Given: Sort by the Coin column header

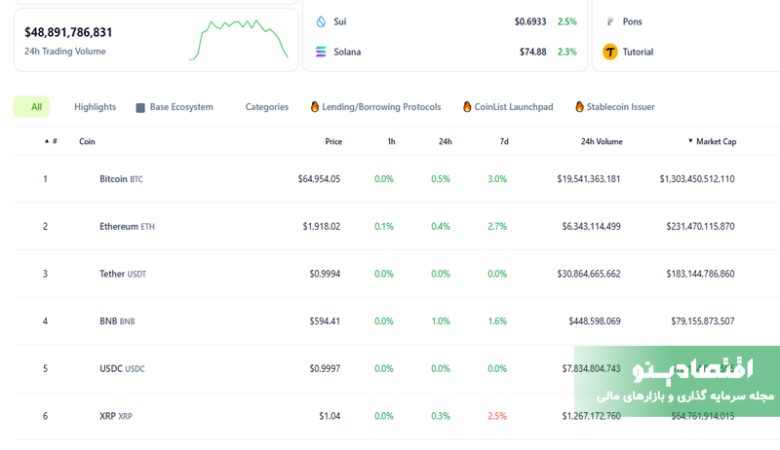Looking at the screenshot, I should [x=87, y=141].
